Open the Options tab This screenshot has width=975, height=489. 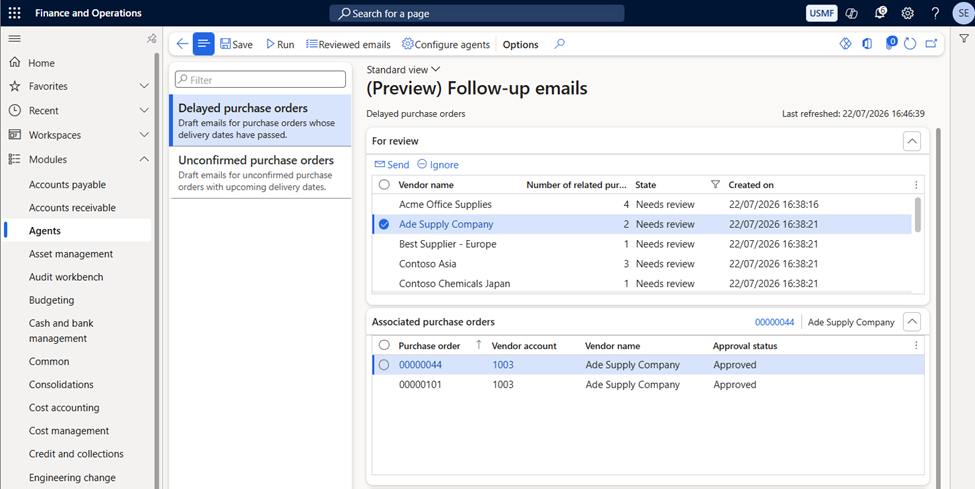[x=520, y=44]
